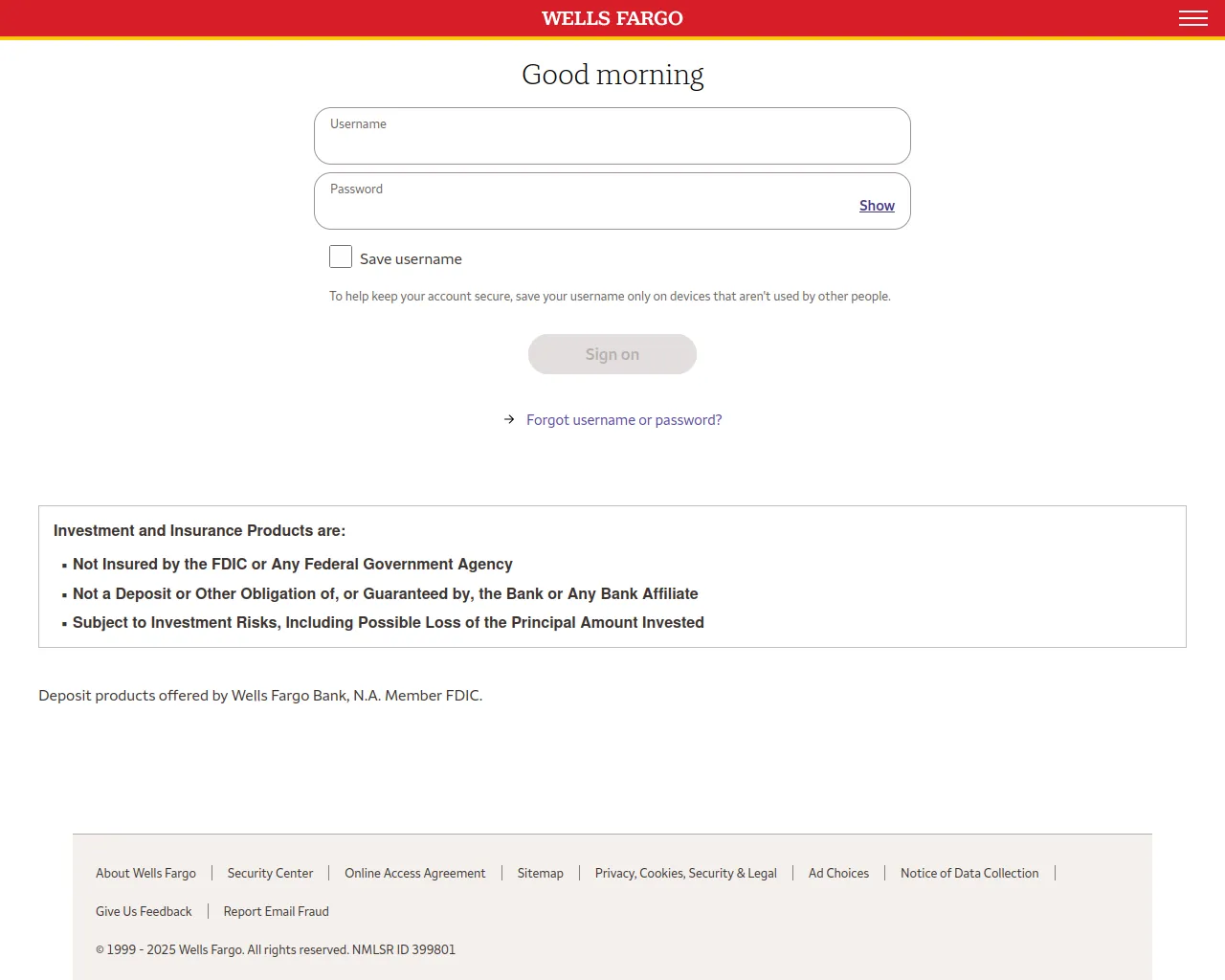1225x980 pixels.
Task: Click the arrow beside Forgot username
Action: coord(509,419)
